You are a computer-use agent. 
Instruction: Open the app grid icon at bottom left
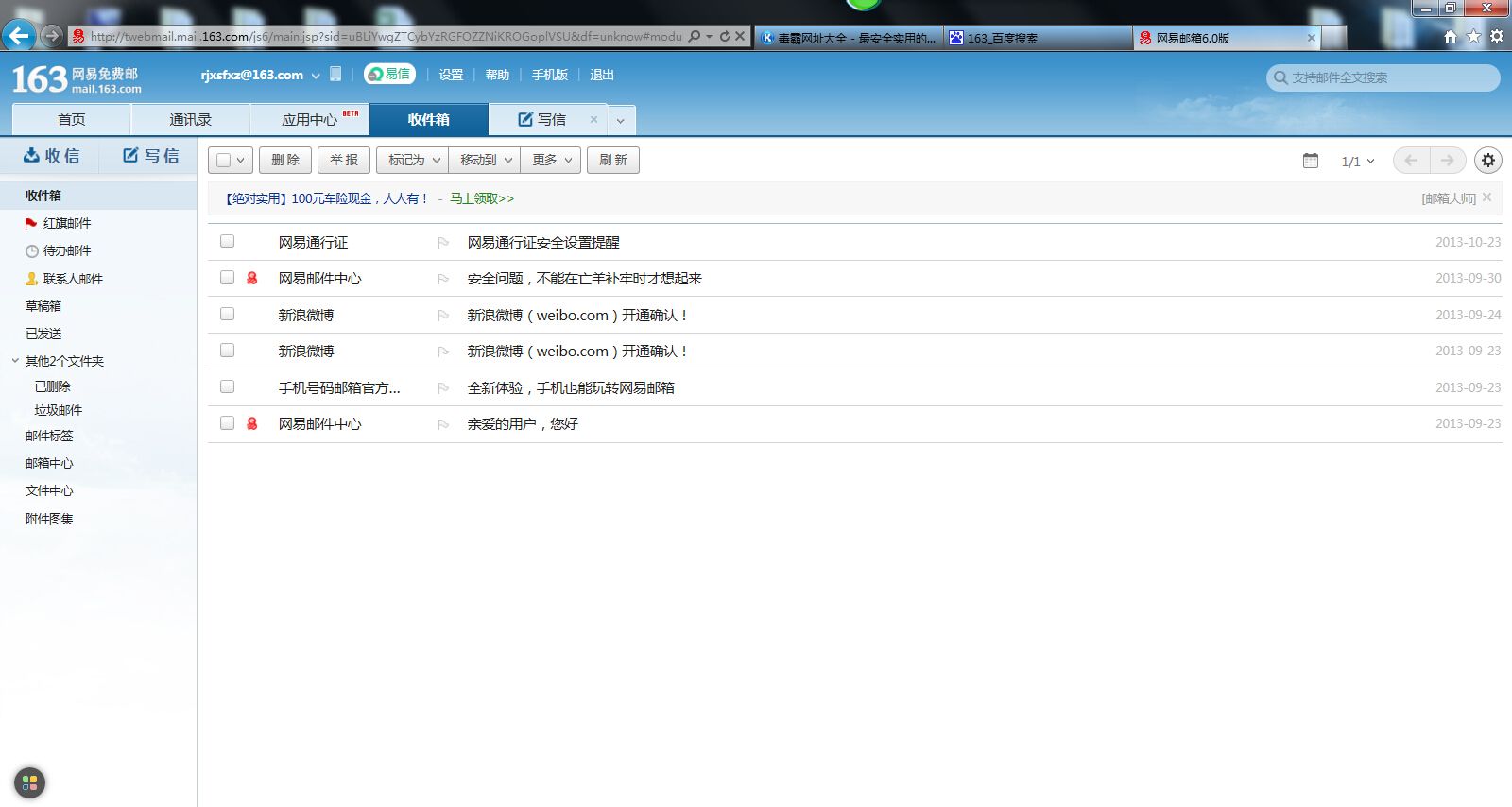[x=29, y=782]
